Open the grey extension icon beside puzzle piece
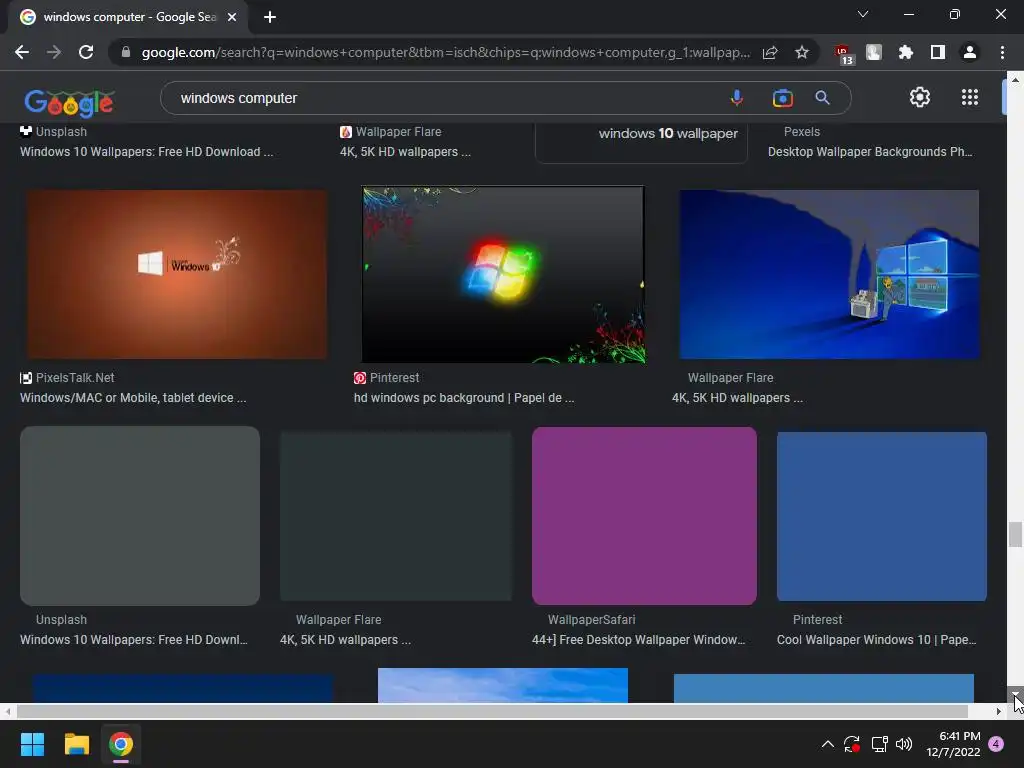 click(874, 52)
